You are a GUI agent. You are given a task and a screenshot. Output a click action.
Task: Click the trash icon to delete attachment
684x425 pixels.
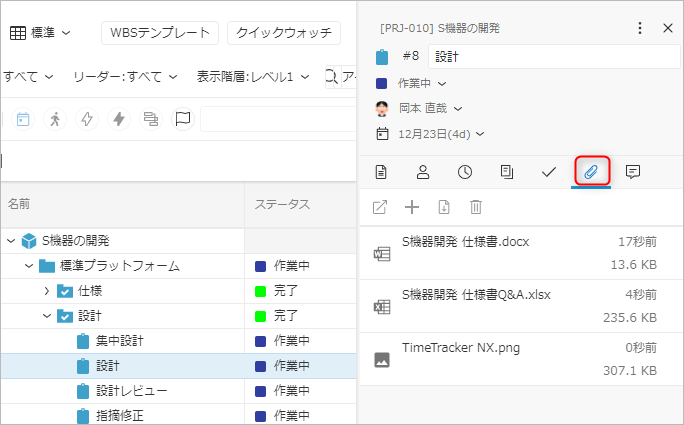[x=476, y=207]
